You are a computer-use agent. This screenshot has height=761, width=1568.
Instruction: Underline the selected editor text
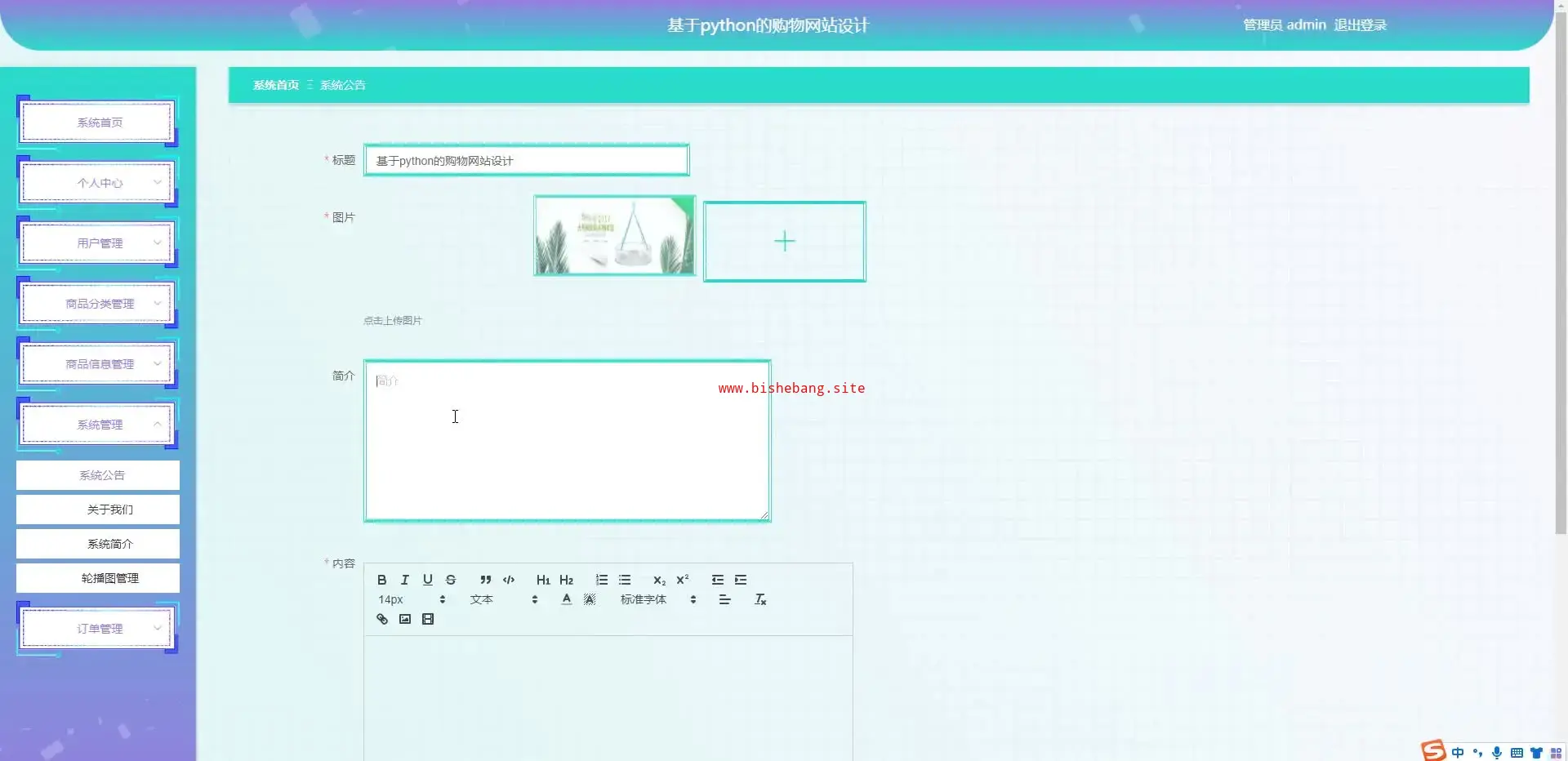427,580
